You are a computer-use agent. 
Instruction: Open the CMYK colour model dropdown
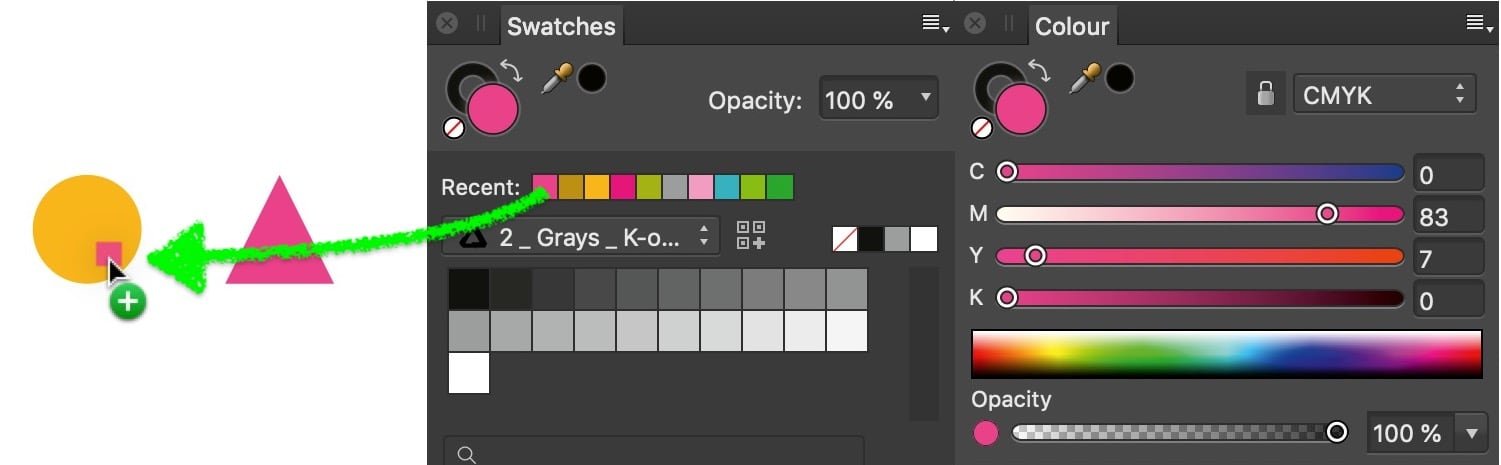(1385, 95)
